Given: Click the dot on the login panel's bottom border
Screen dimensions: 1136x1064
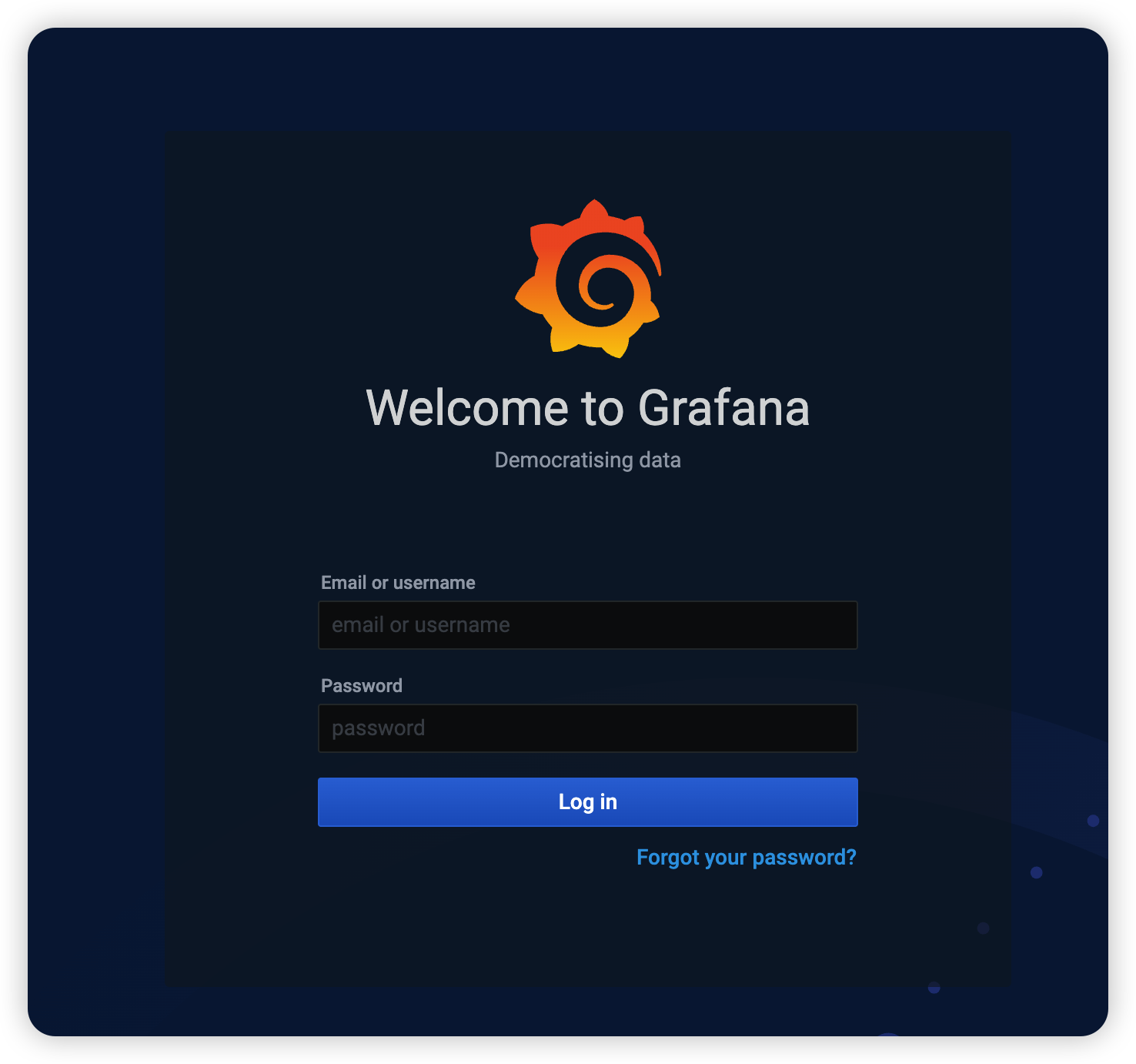Looking at the screenshot, I should tap(934, 987).
